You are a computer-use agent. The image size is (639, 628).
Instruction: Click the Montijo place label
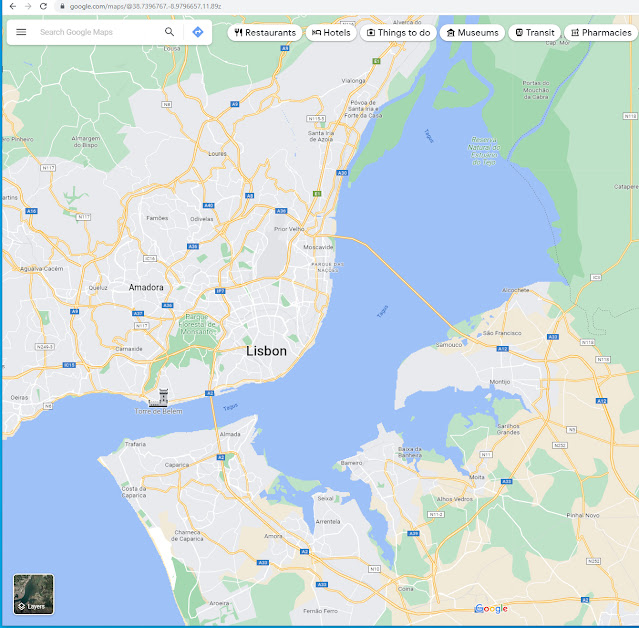(x=500, y=382)
